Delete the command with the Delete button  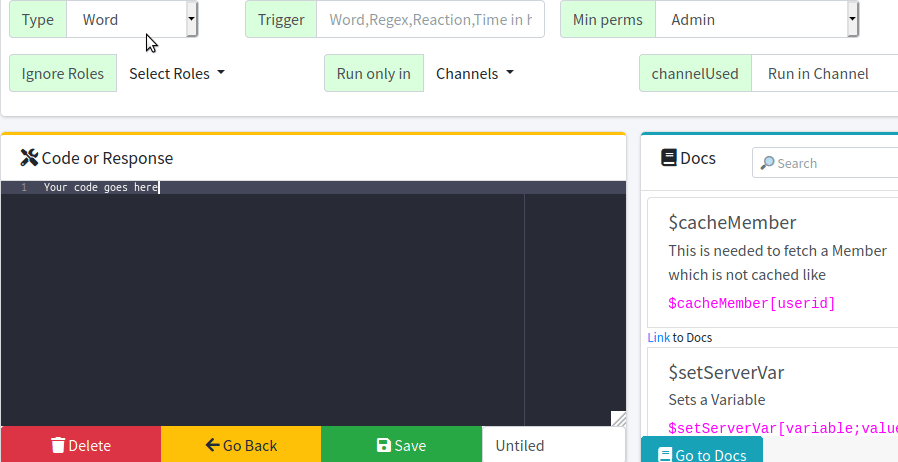coord(81,445)
